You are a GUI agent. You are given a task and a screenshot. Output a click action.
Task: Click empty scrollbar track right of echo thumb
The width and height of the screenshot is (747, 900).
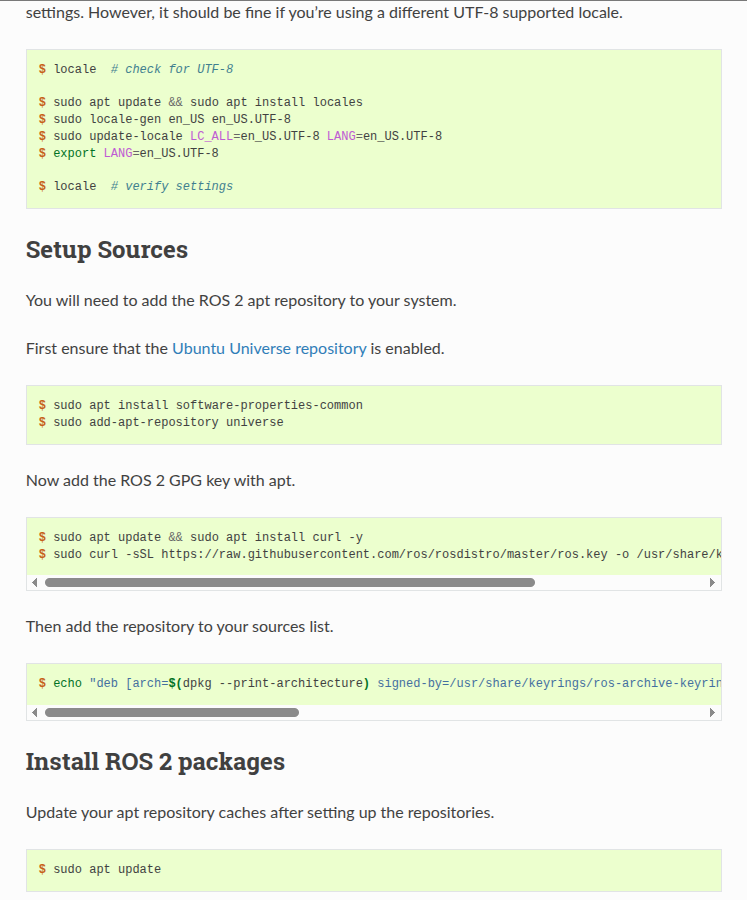[503, 712]
